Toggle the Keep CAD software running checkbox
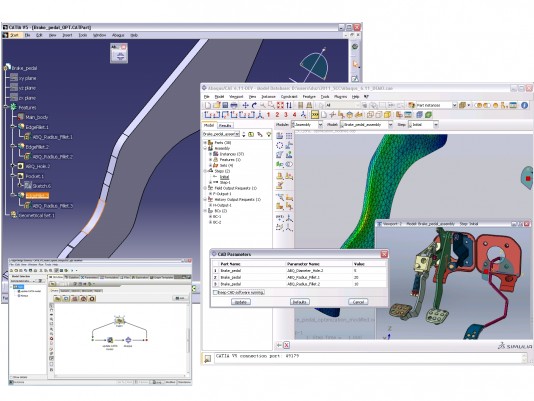534x401 pixels. pos(215,292)
